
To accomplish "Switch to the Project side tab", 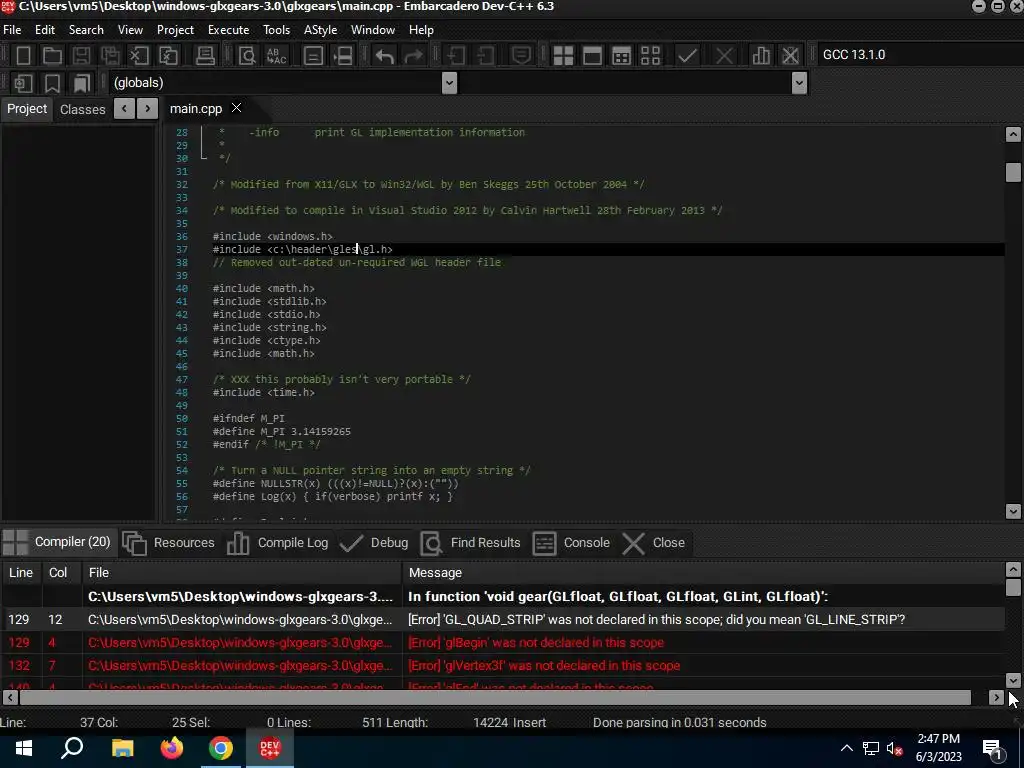I will (27, 108).
